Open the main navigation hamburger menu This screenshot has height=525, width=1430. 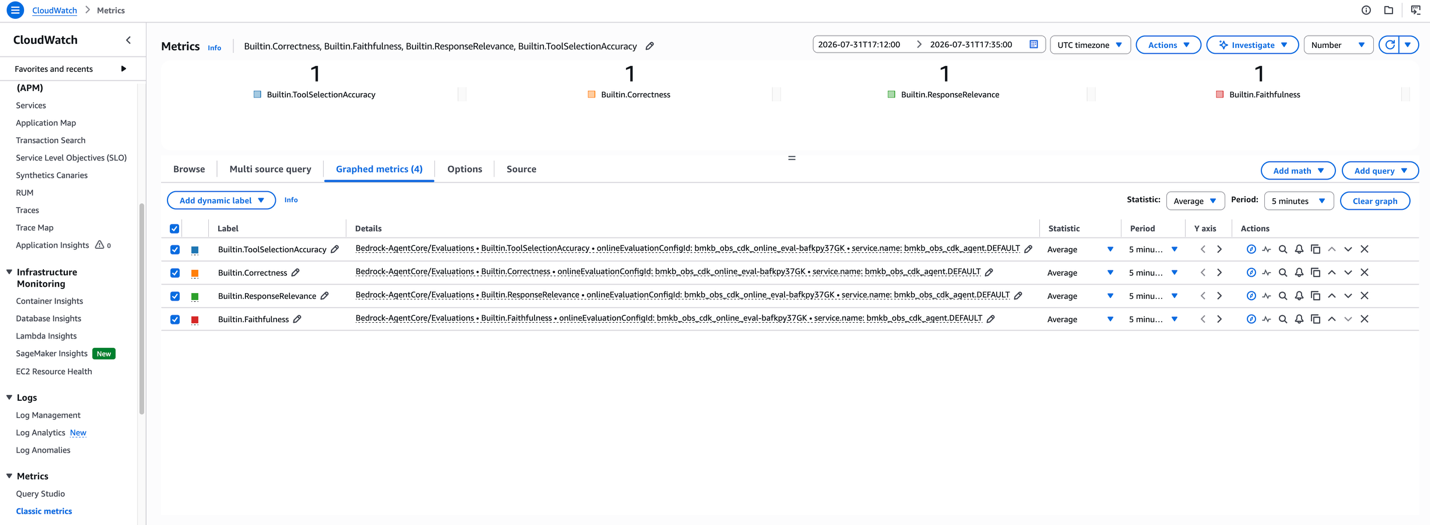(x=15, y=10)
